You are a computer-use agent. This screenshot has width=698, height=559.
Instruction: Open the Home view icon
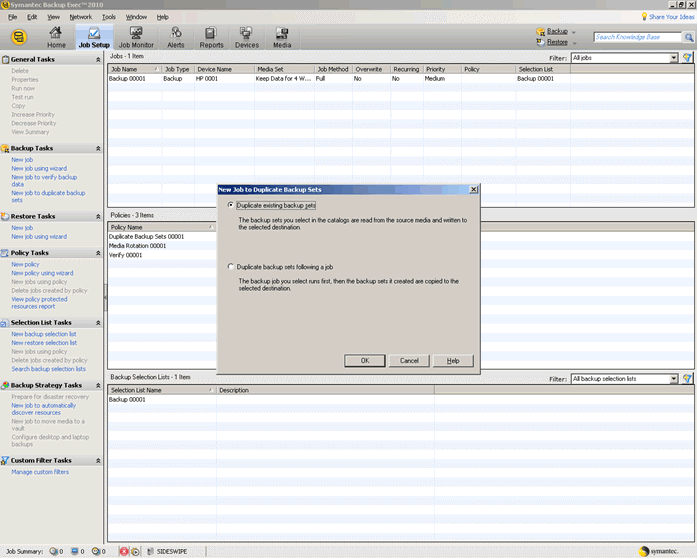coord(56,37)
